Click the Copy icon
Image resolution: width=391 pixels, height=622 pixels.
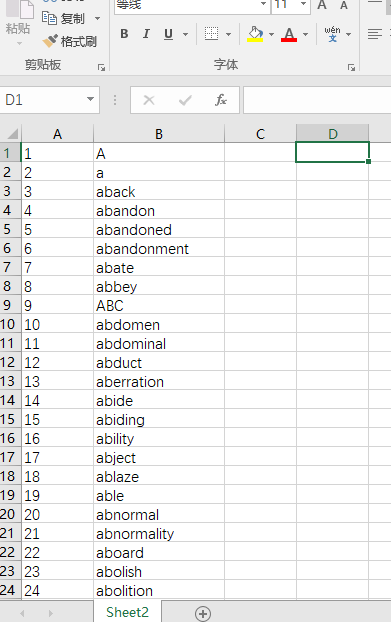49,18
